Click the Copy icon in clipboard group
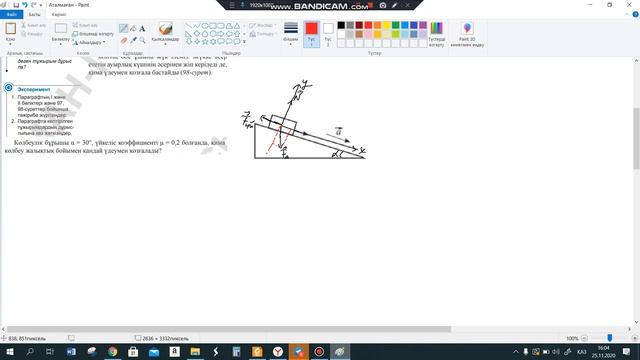This screenshot has width=640, height=360. pyautogui.click(x=24, y=34)
